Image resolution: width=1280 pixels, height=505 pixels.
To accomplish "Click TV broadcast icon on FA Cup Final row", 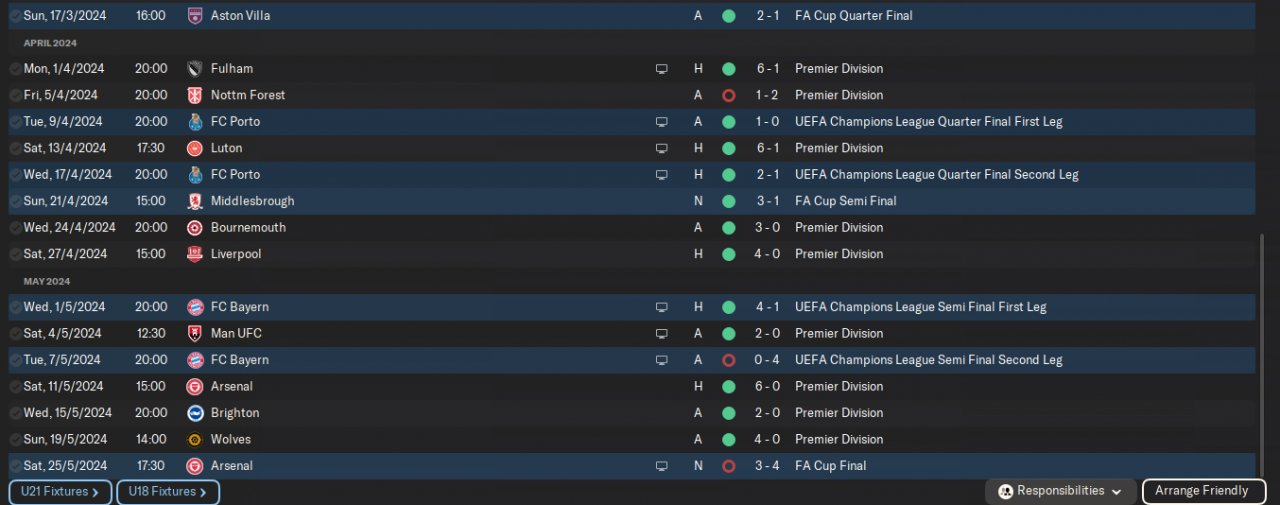I will click(x=661, y=466).
